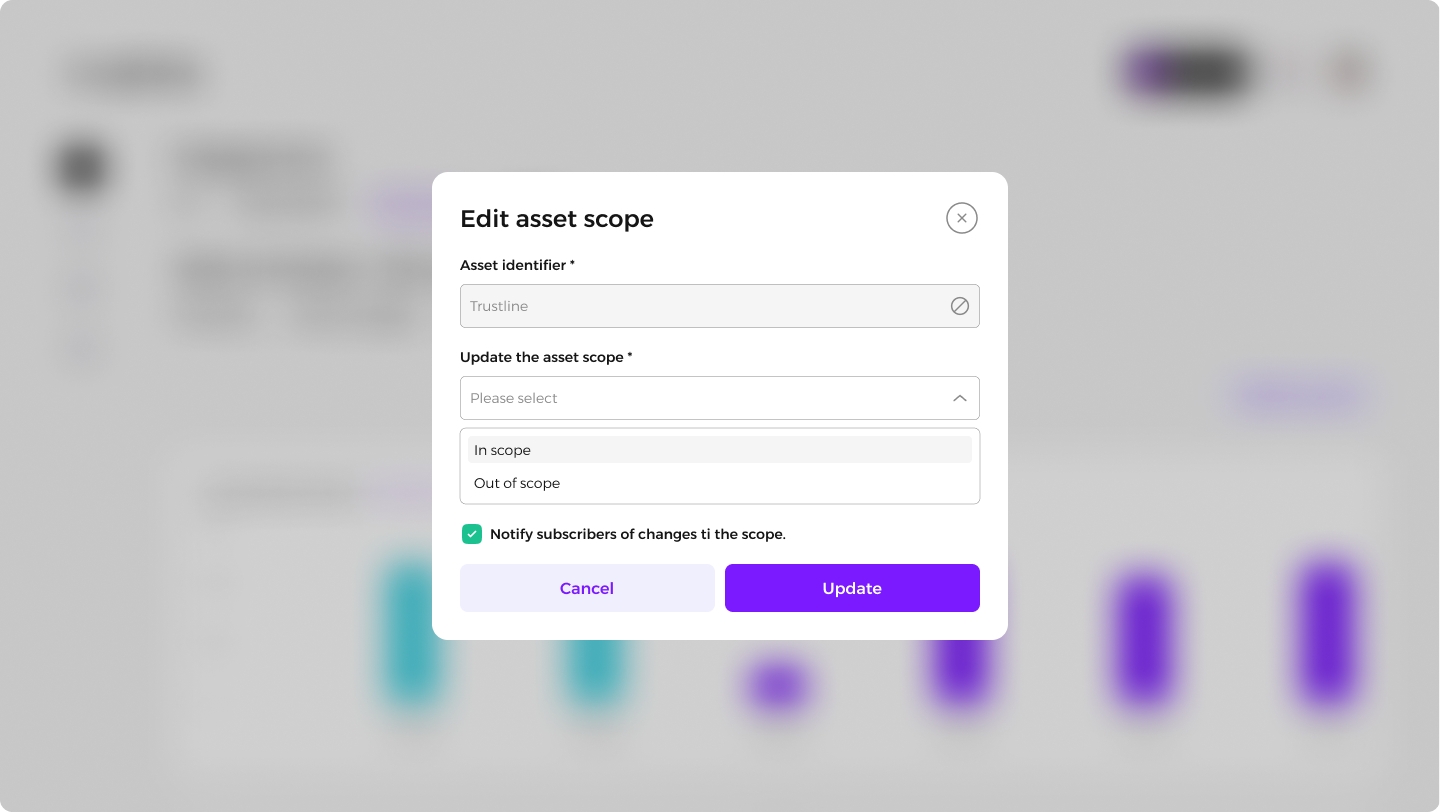Collapse the scope dropdown using the chevron arrow
The image size is (1440, 812).
pyautogui.click(x=959, y=398)
